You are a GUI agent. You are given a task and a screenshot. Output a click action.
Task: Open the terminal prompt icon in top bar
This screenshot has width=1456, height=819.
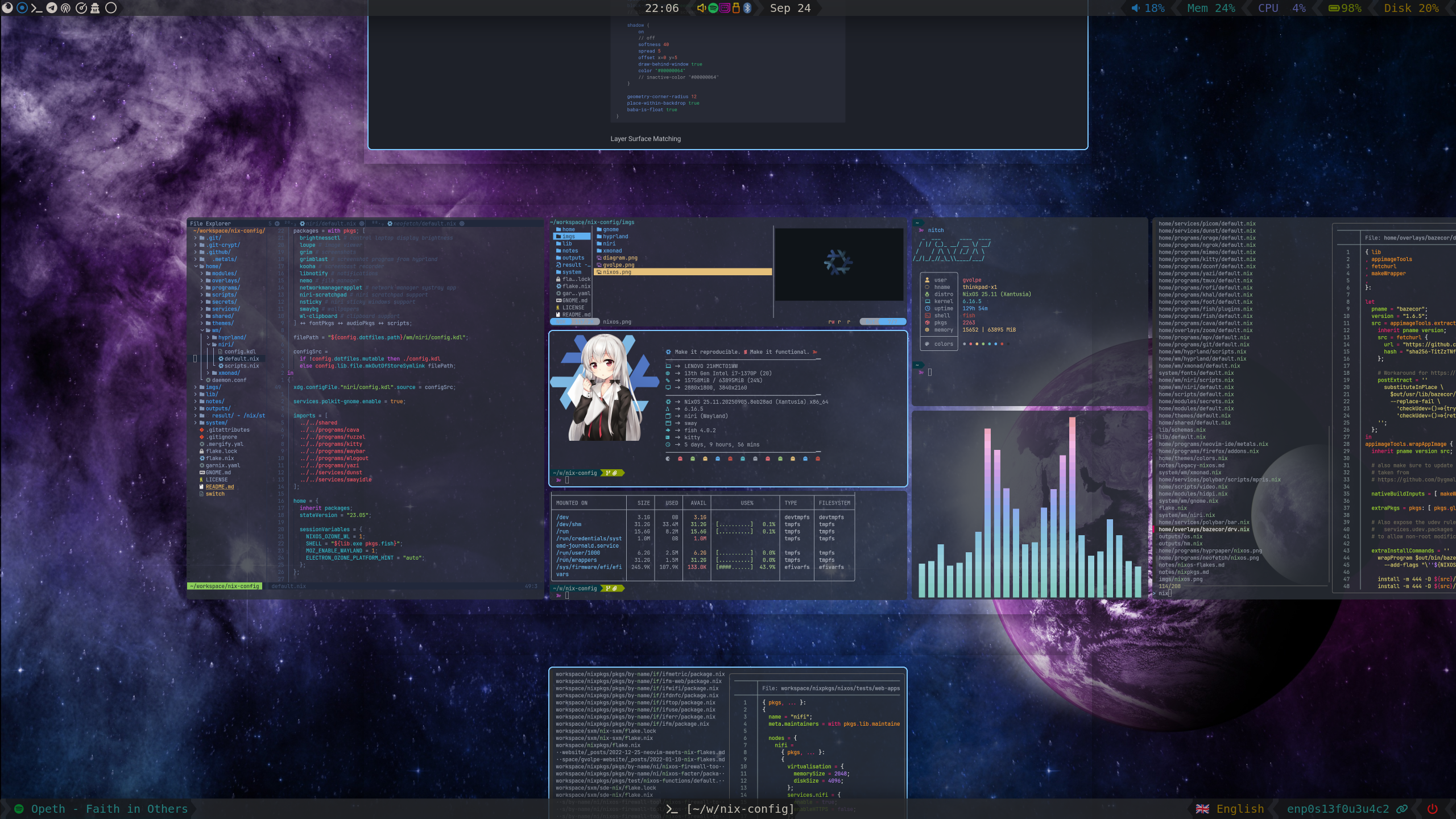click(x=36, y=8)
